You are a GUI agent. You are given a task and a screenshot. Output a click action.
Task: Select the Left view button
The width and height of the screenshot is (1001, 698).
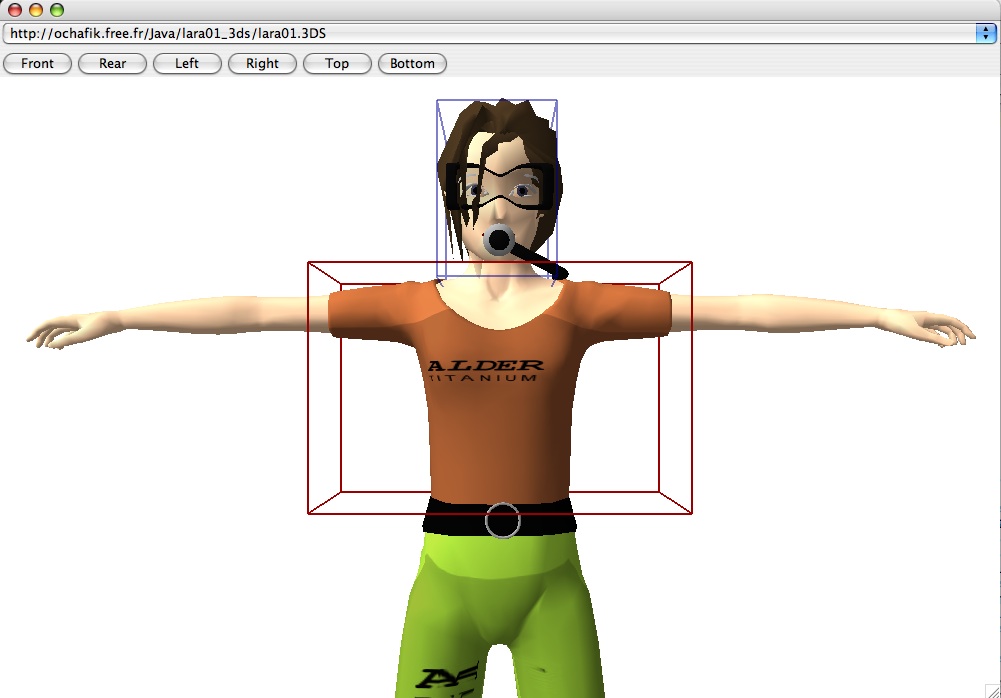click(x=187, y=63)
